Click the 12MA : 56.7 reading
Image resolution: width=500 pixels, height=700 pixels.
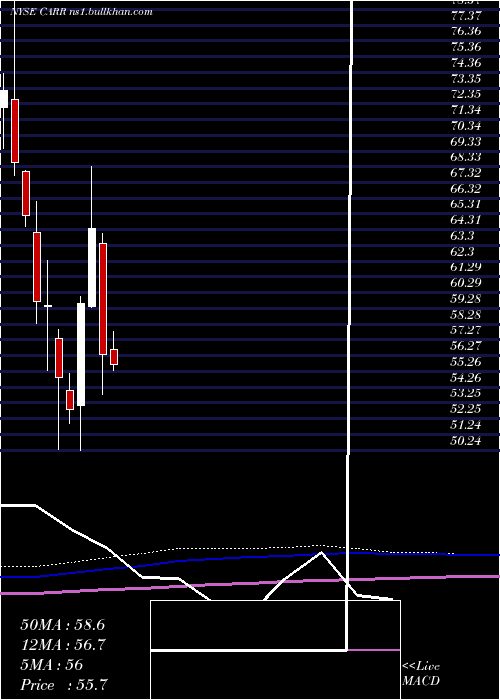coord(62,645)
